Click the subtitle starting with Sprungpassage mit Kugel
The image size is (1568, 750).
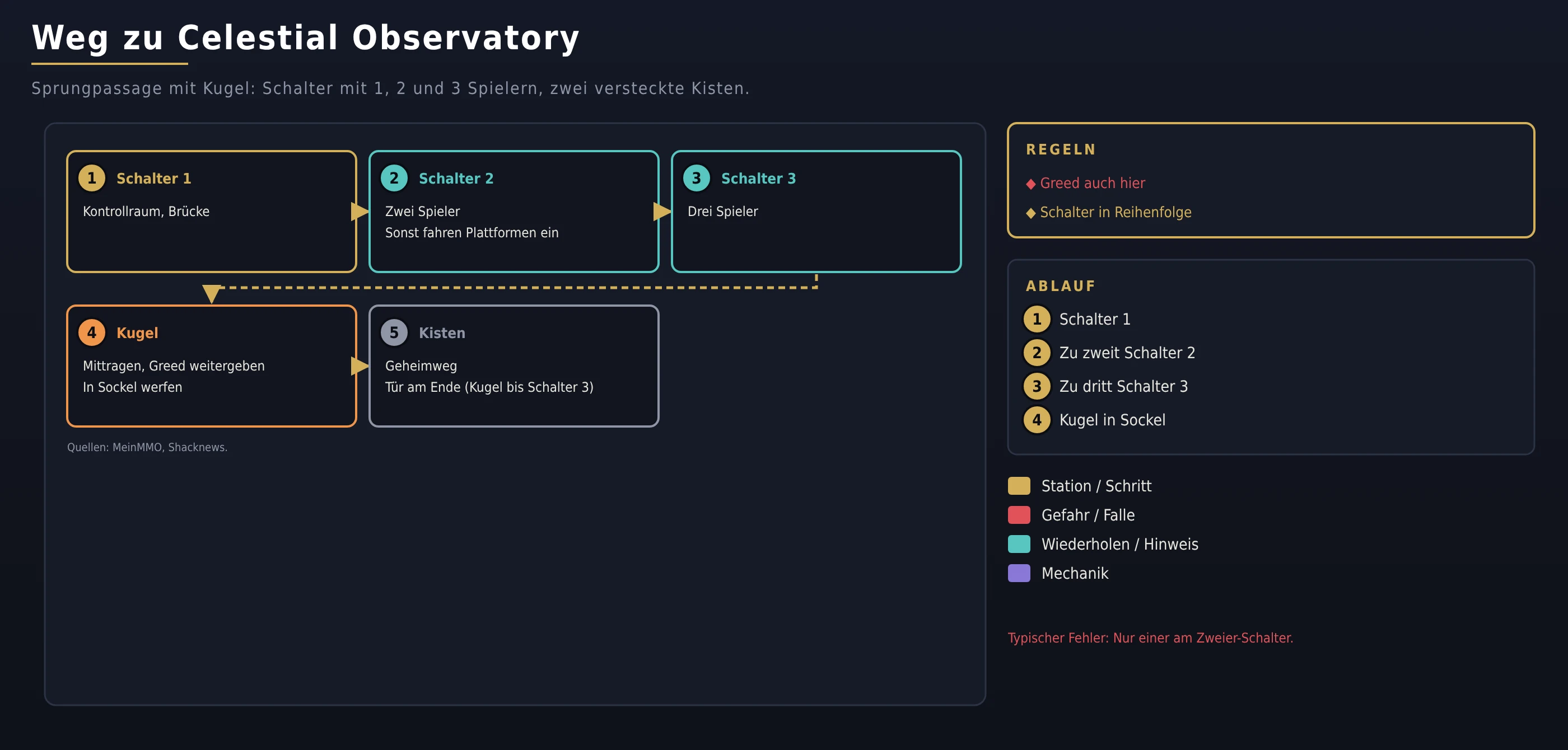pos(390,88)
